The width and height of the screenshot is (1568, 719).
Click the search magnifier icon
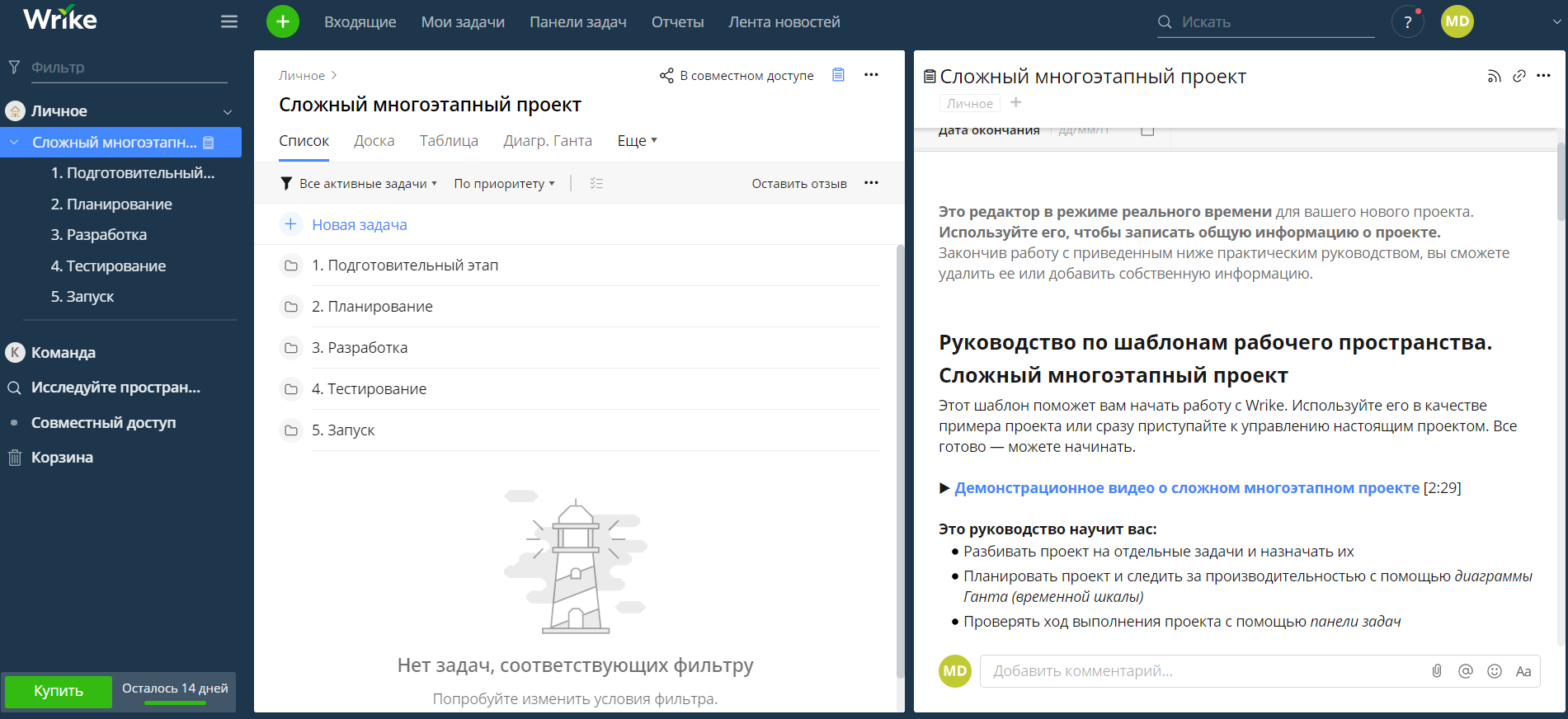tap(1165, 22)
